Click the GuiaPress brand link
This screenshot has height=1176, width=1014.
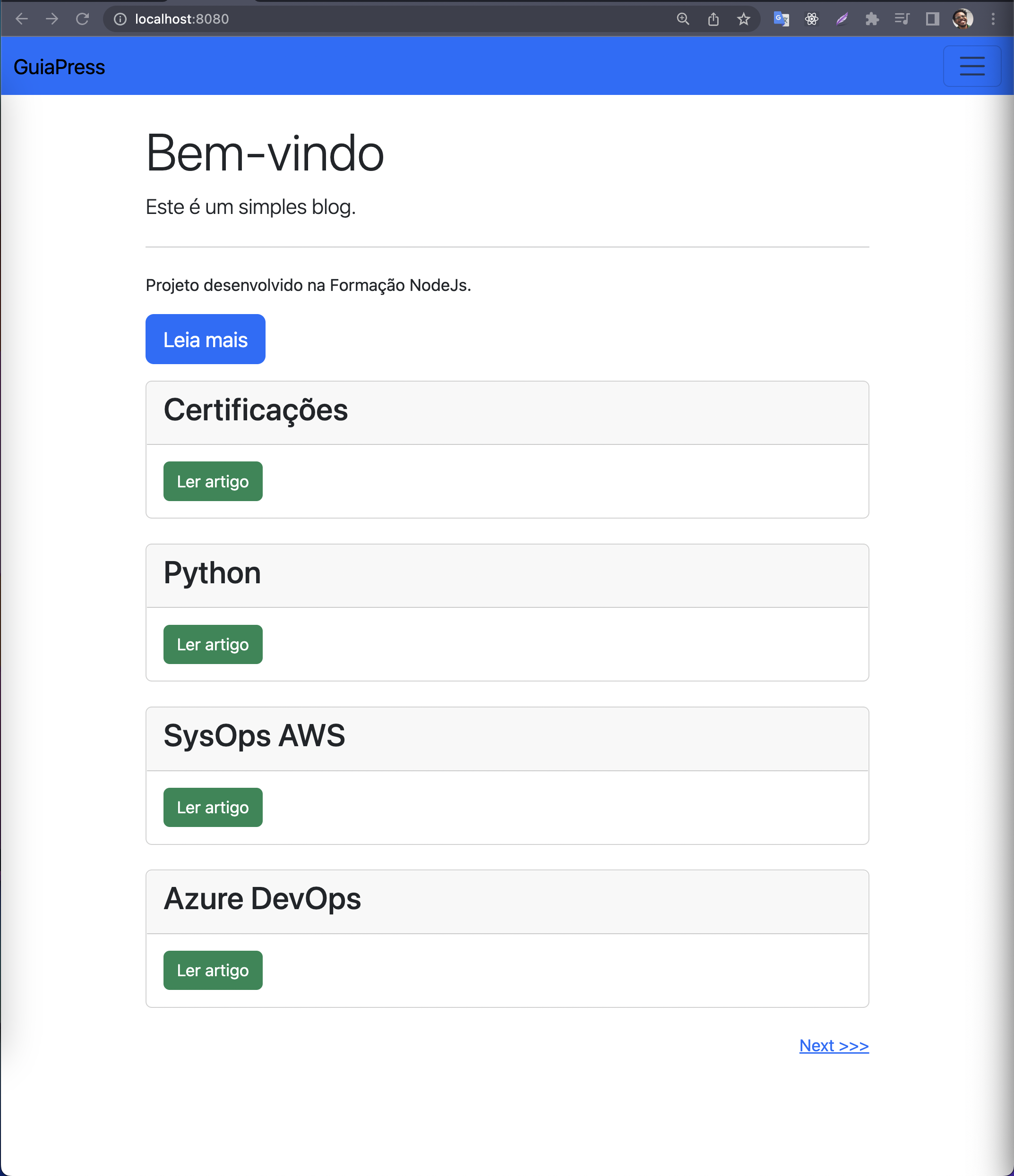coord(59,67)
